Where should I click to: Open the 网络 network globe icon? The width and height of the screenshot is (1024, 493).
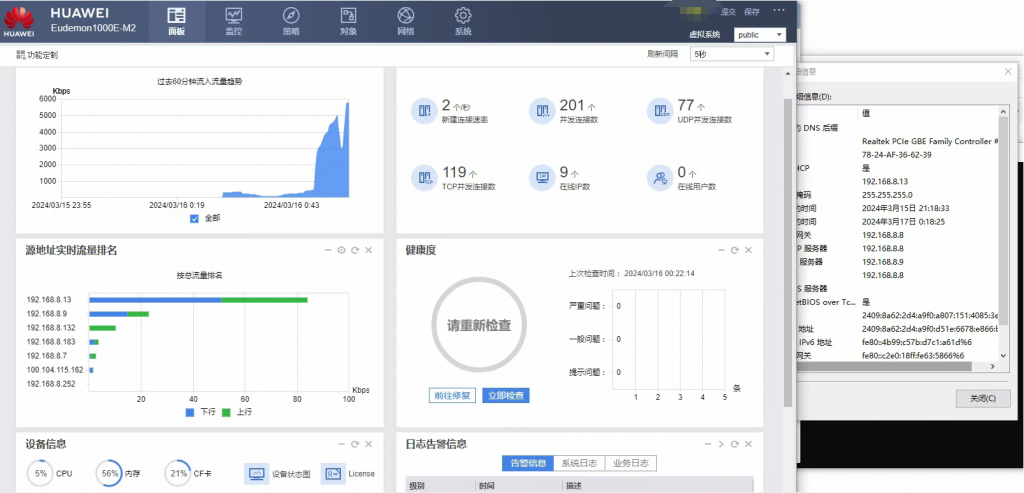coord(406,15)
